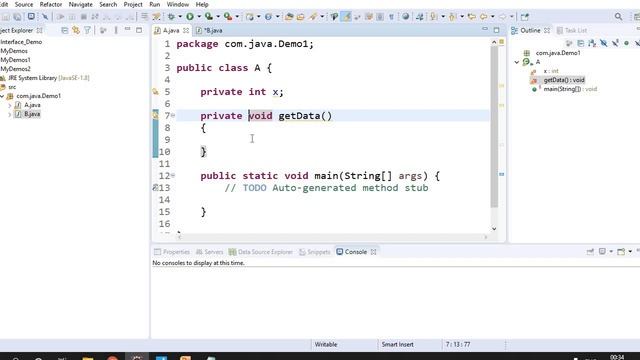Open the Project menu
Screen dimensions: 640x360
point(133,4)
